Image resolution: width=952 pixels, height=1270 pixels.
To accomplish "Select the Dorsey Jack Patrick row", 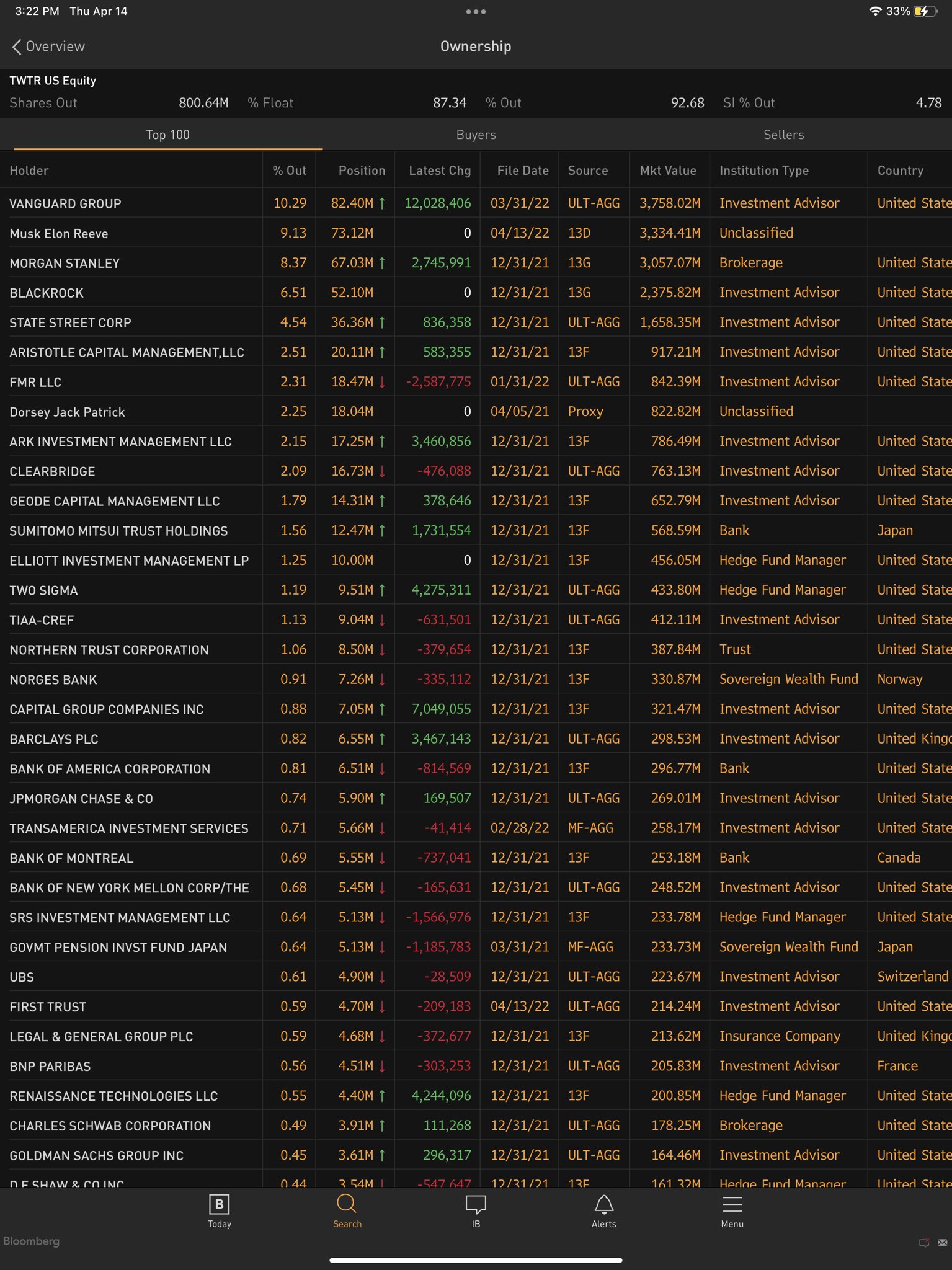I will click(476, 412).
